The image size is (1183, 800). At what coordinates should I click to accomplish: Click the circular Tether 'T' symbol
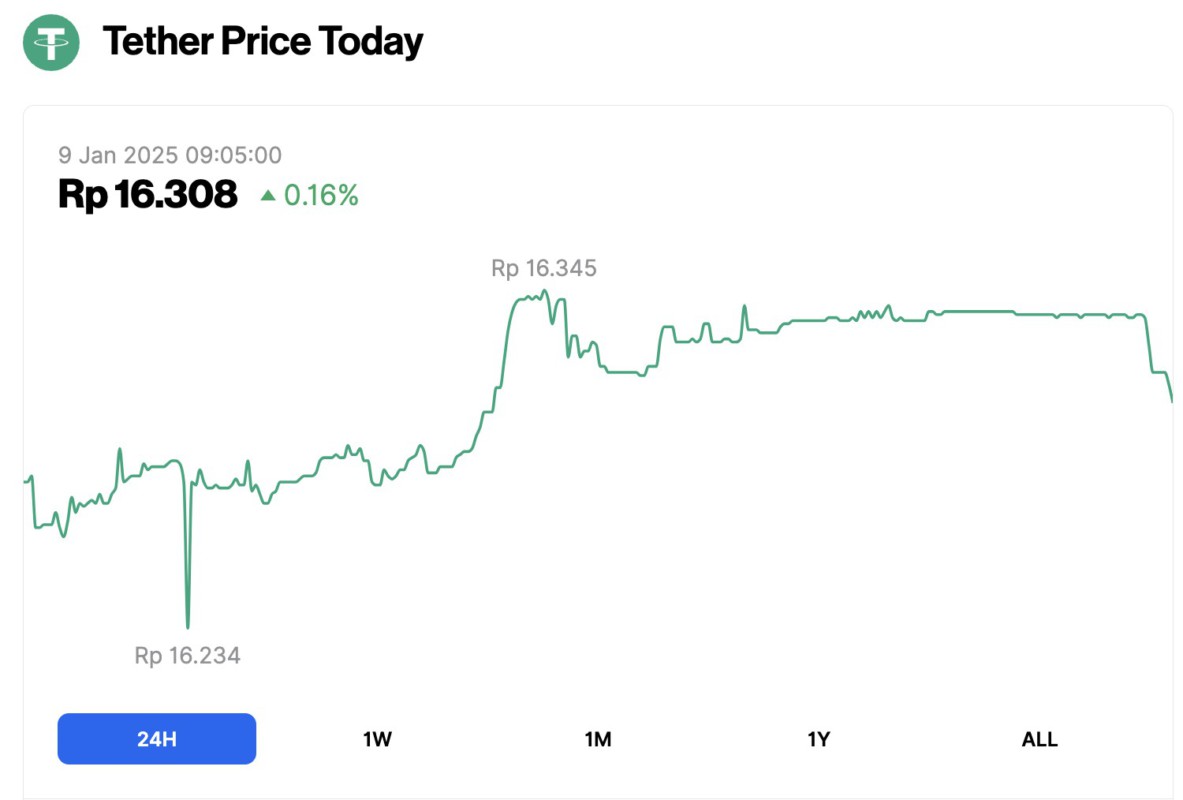pos(51,43)
